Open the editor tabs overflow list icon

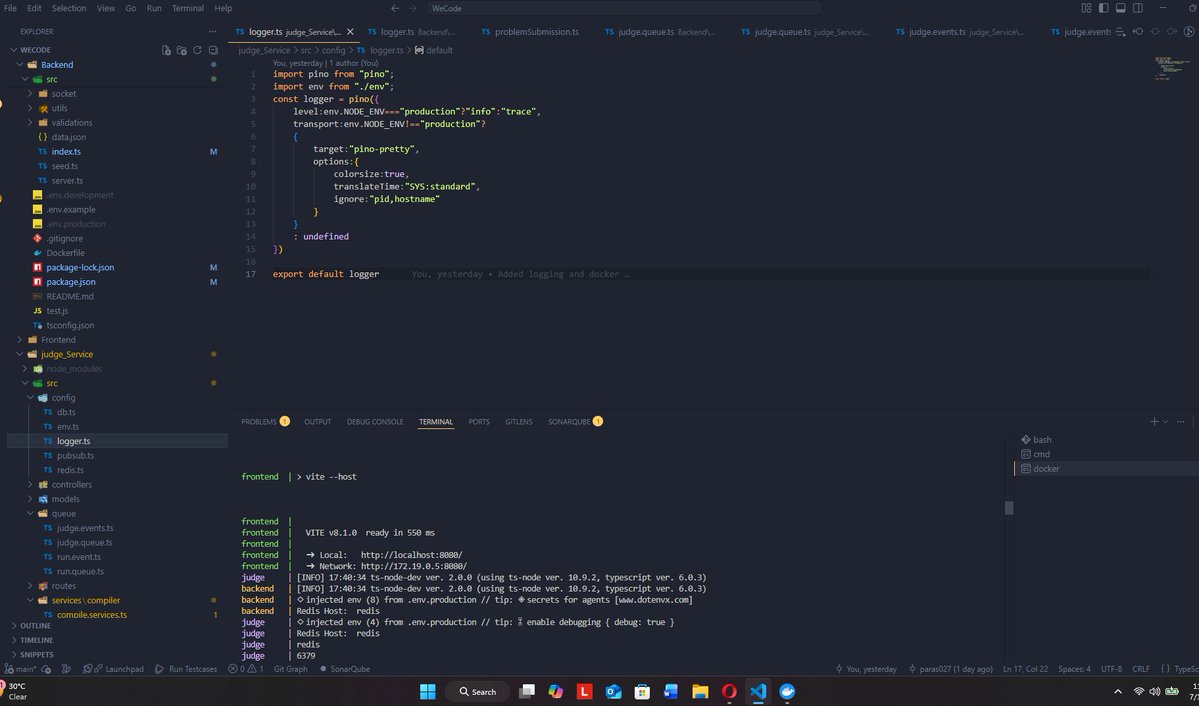tap(1121, 32)
